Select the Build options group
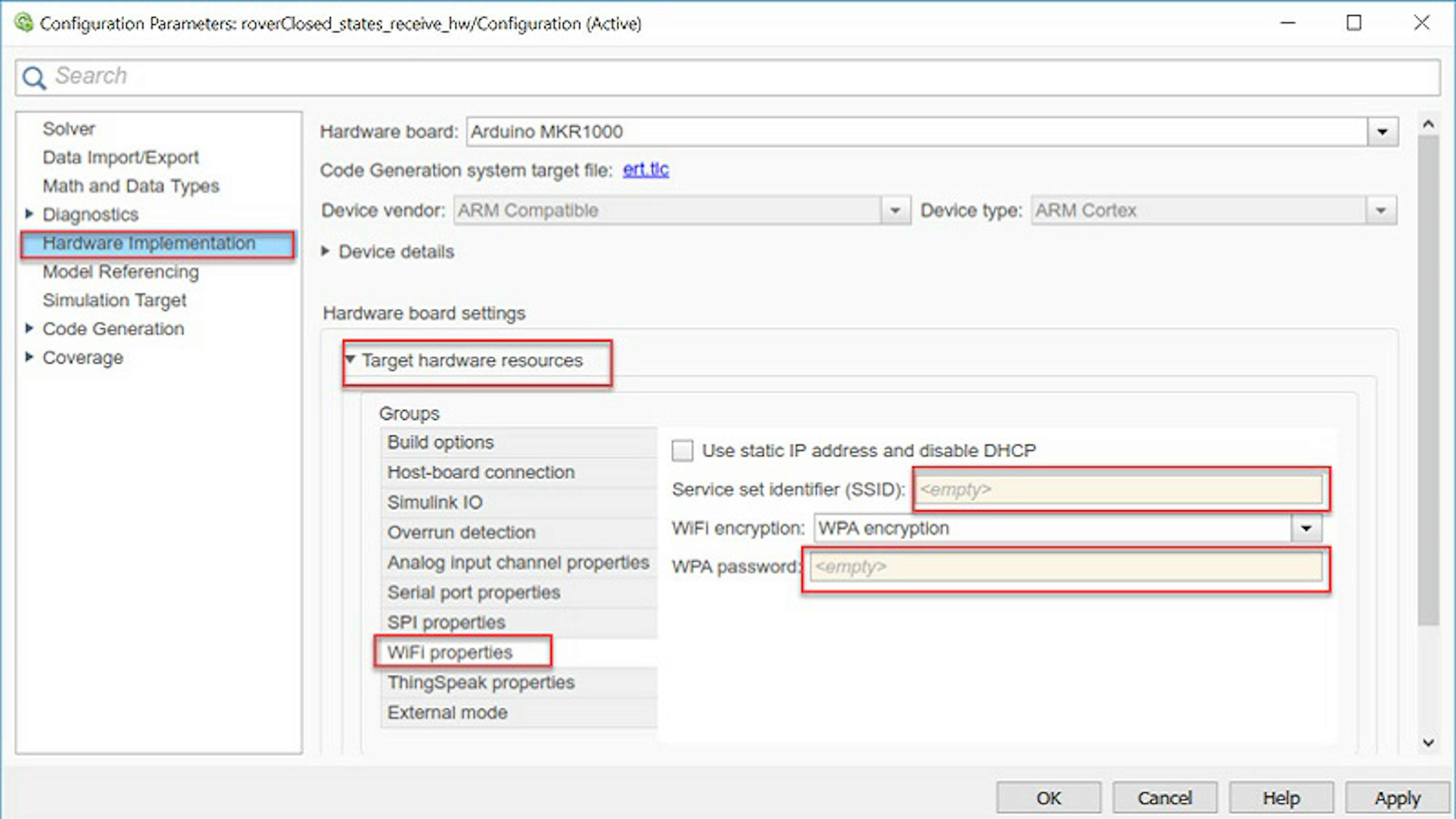The width and height of the screenshot is (1456, 819). coord(519,443)
